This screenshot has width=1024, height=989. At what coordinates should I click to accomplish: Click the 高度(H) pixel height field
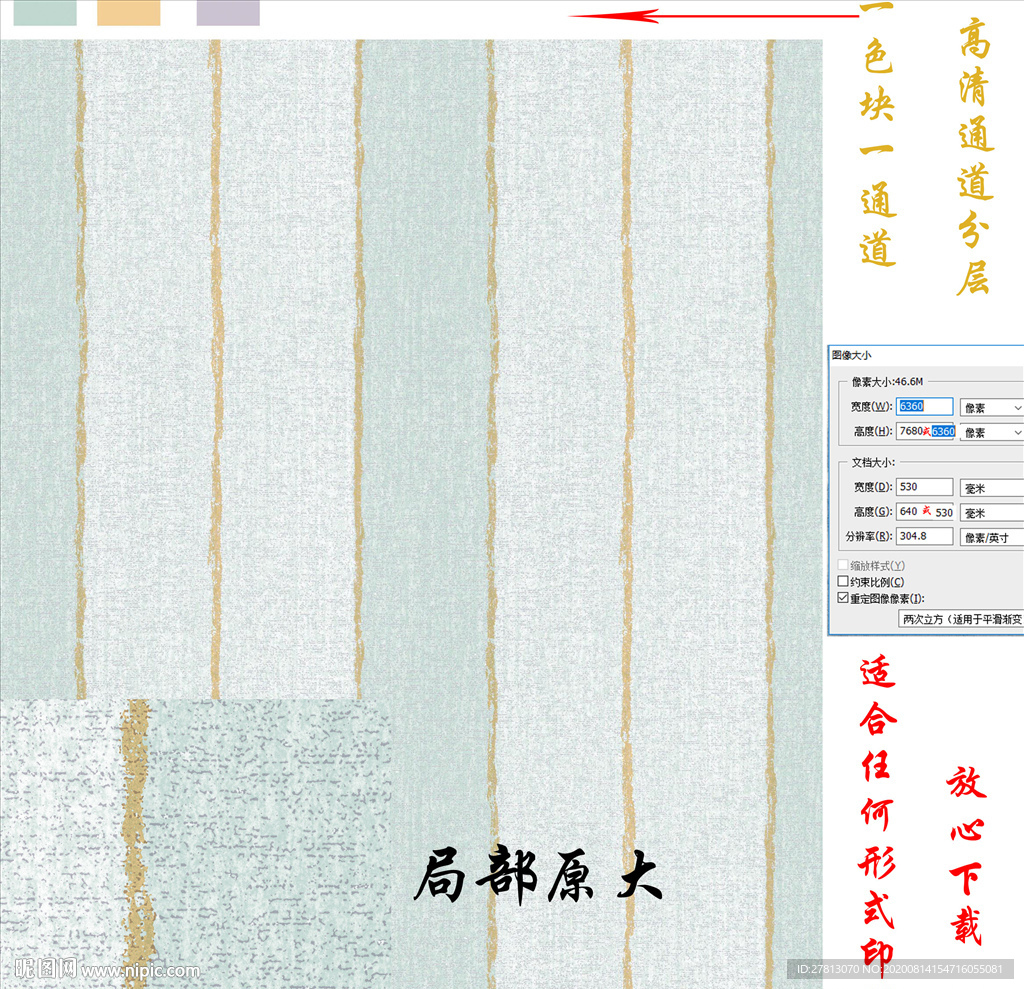click(x=924, y=431)
